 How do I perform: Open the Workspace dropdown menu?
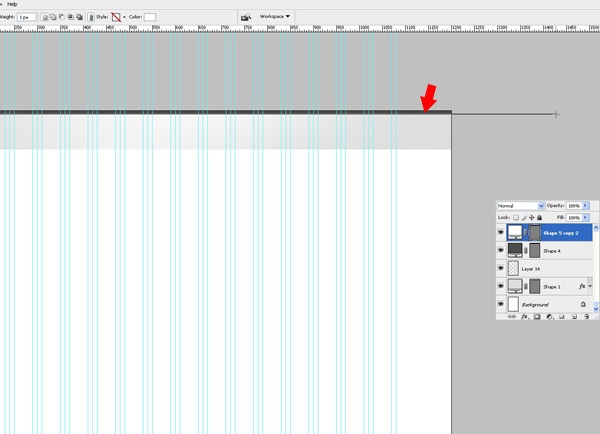274,17
